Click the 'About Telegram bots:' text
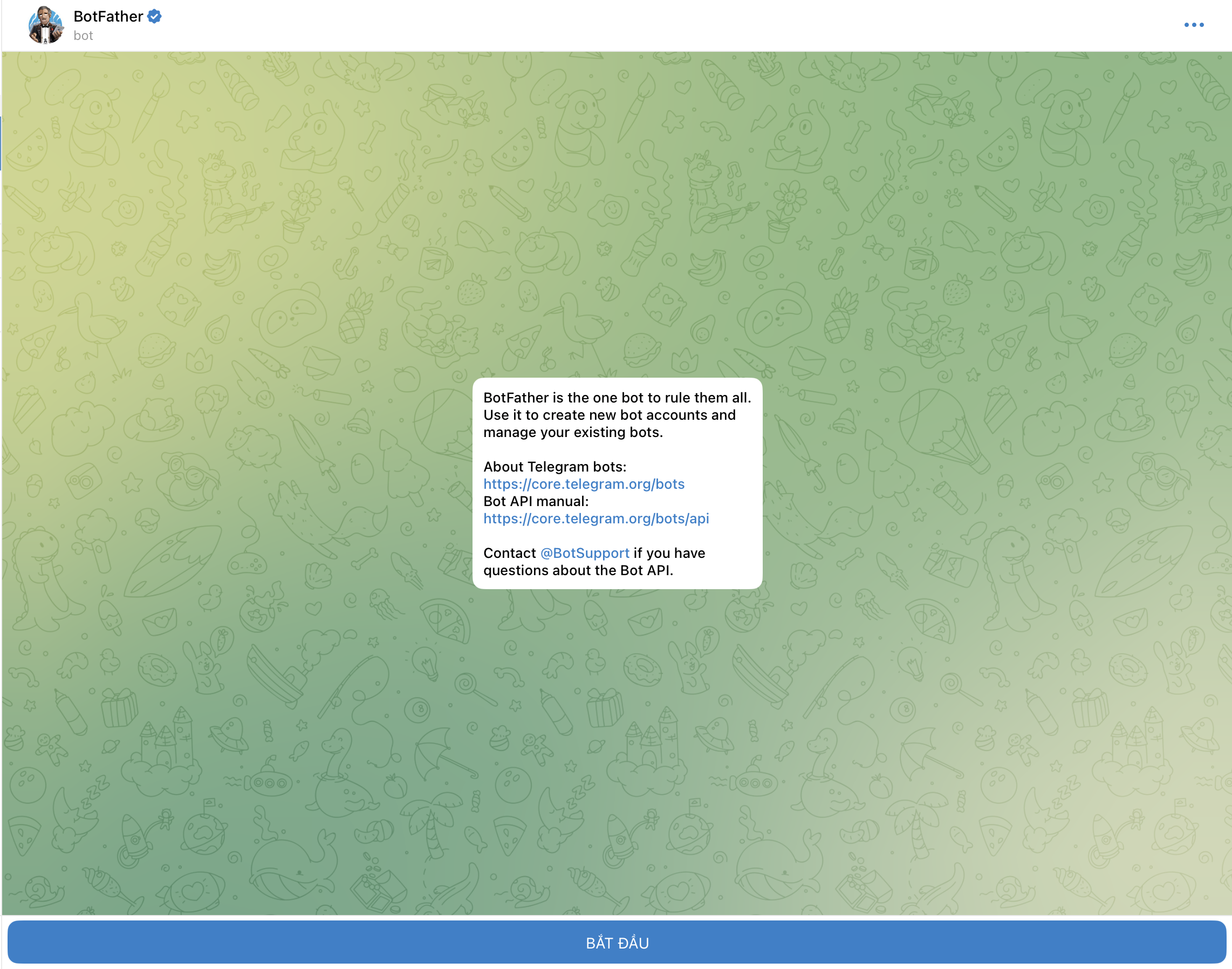The image size is (1232, 969). click(554, 467)
